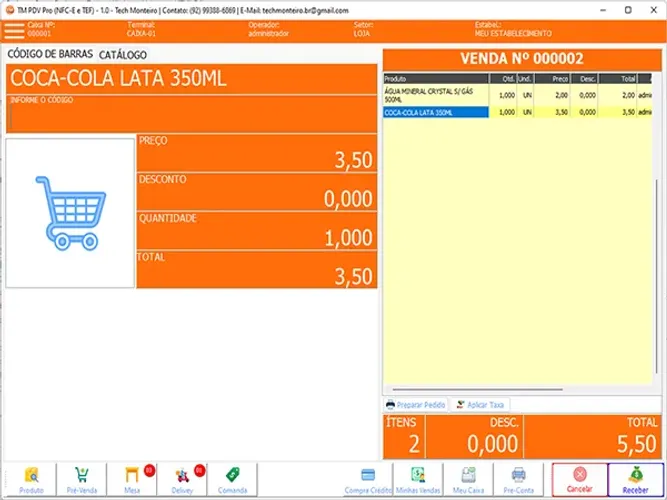The width and height of the screenshot is (667, 500).
Task: Click the vertical scrollbar of sale list
Action: [x=656, y=277]
